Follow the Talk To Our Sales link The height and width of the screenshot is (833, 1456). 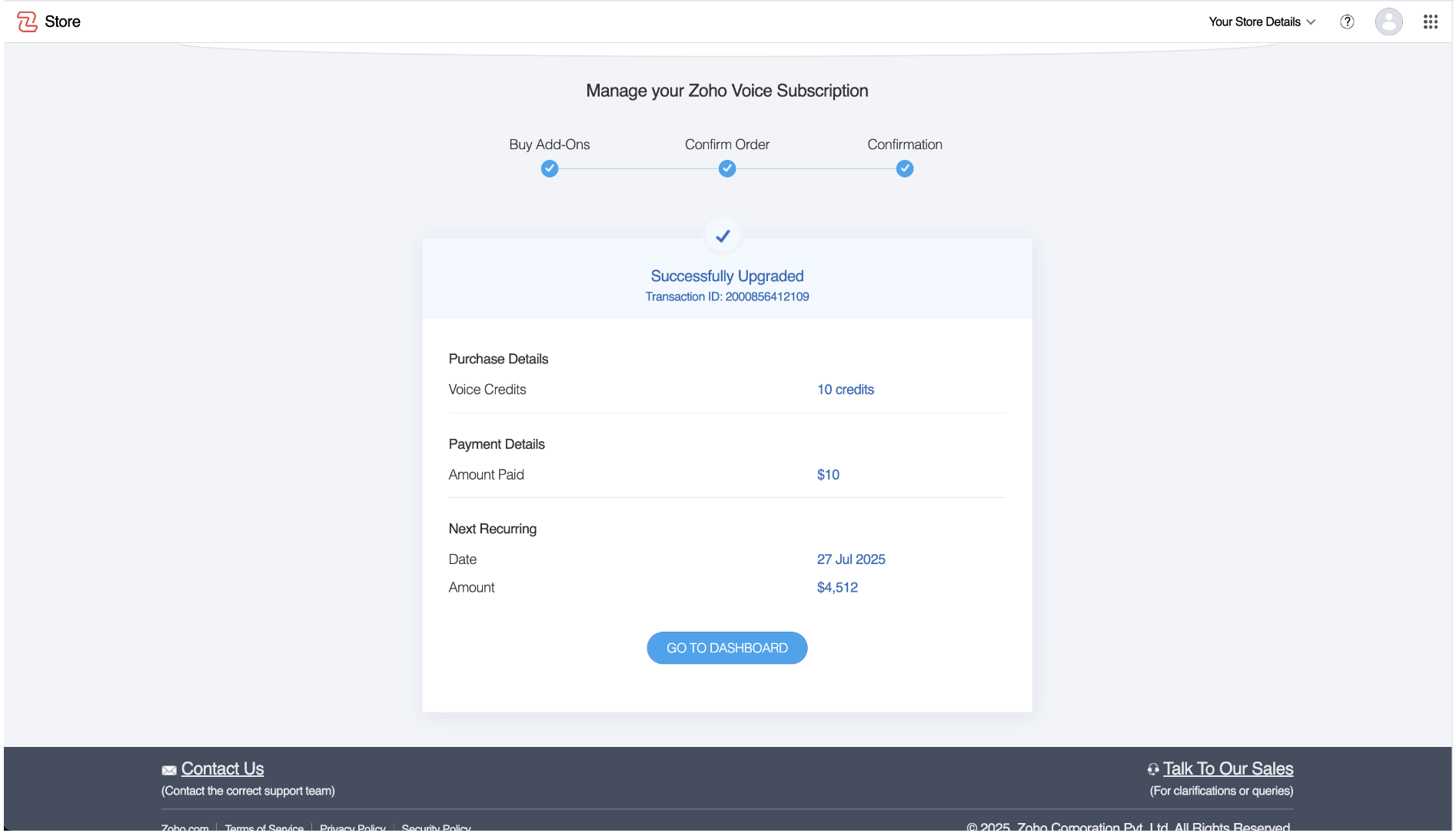coord(1228,768)
